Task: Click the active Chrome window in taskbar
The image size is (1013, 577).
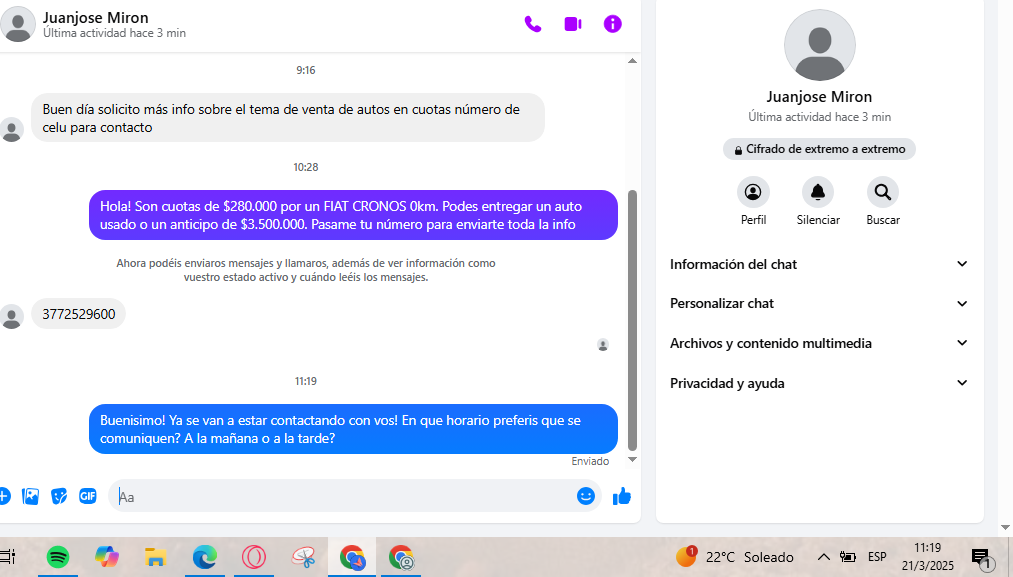Action: (x=352, y=557)
